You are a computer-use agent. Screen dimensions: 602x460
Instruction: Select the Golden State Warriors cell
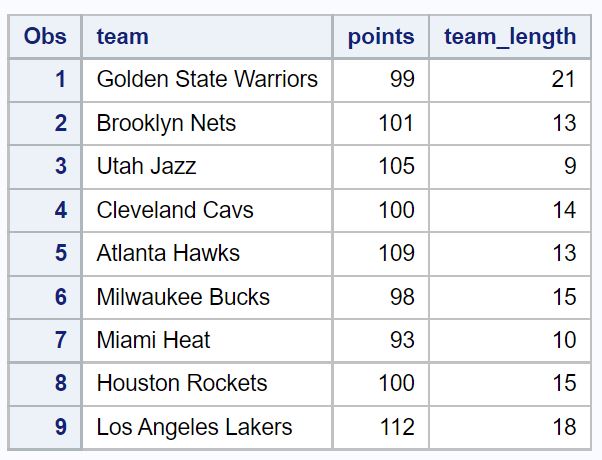click(207, 80)
